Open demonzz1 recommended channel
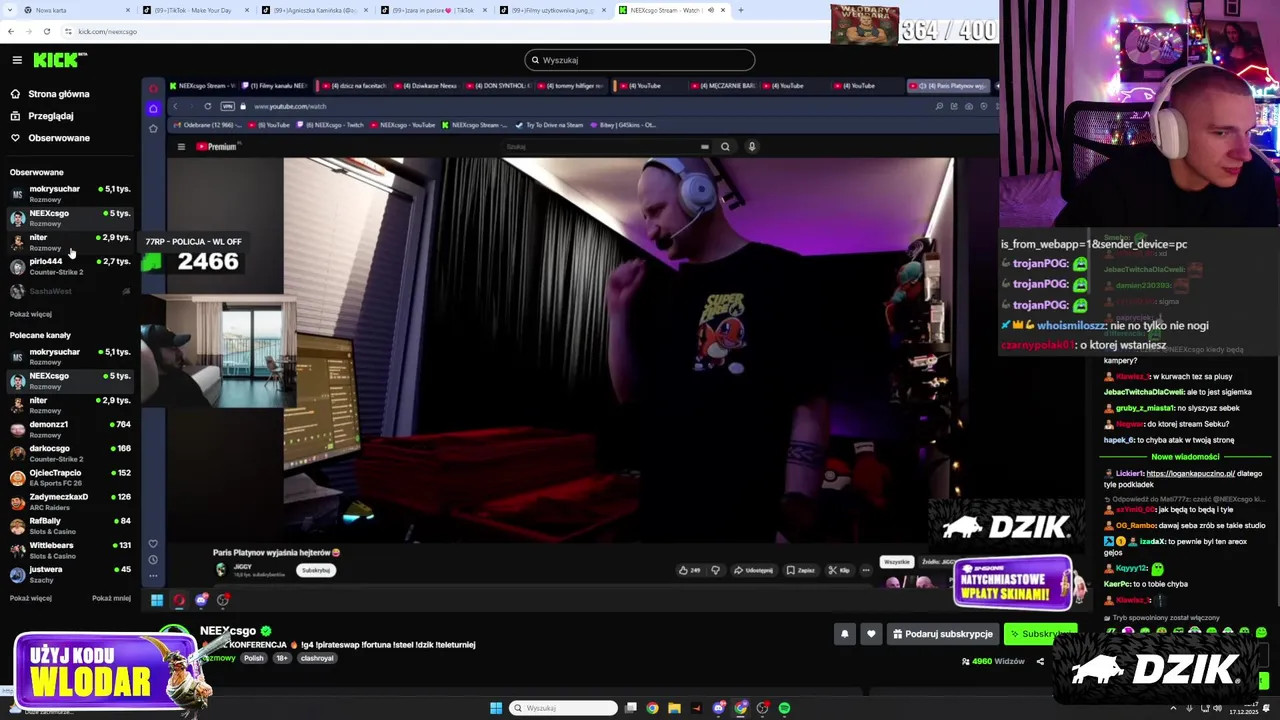1280x720 pixels. 70,429
